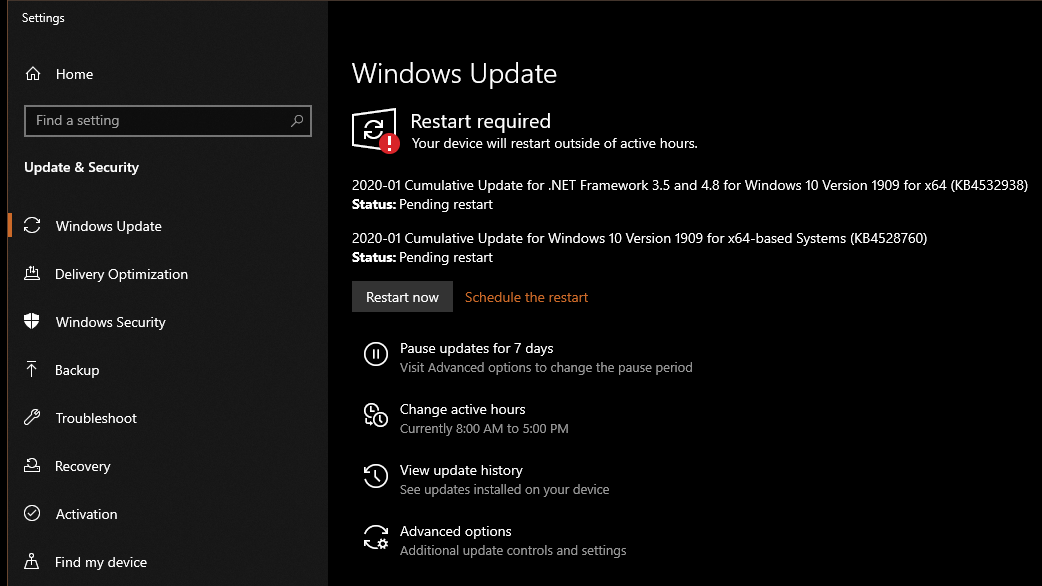Select Windows Update in the sidebar

108,226
